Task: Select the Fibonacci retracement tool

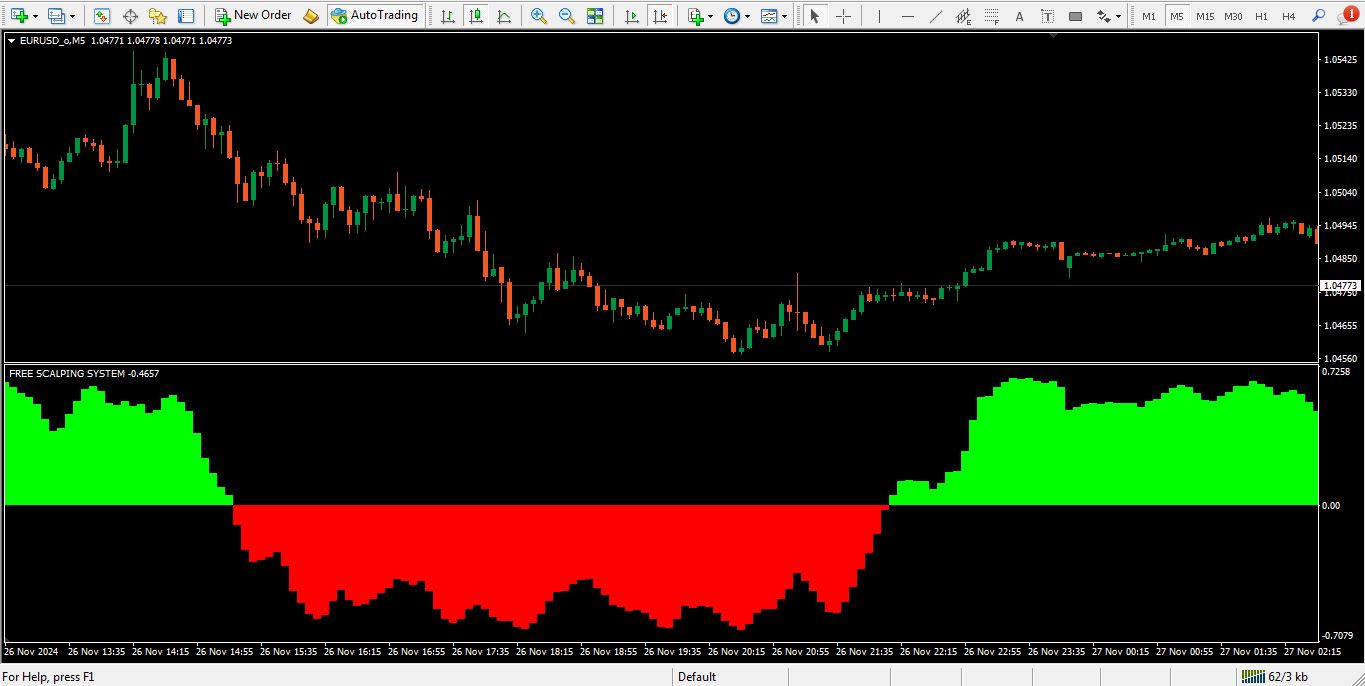Action: (x=992, y=16)
